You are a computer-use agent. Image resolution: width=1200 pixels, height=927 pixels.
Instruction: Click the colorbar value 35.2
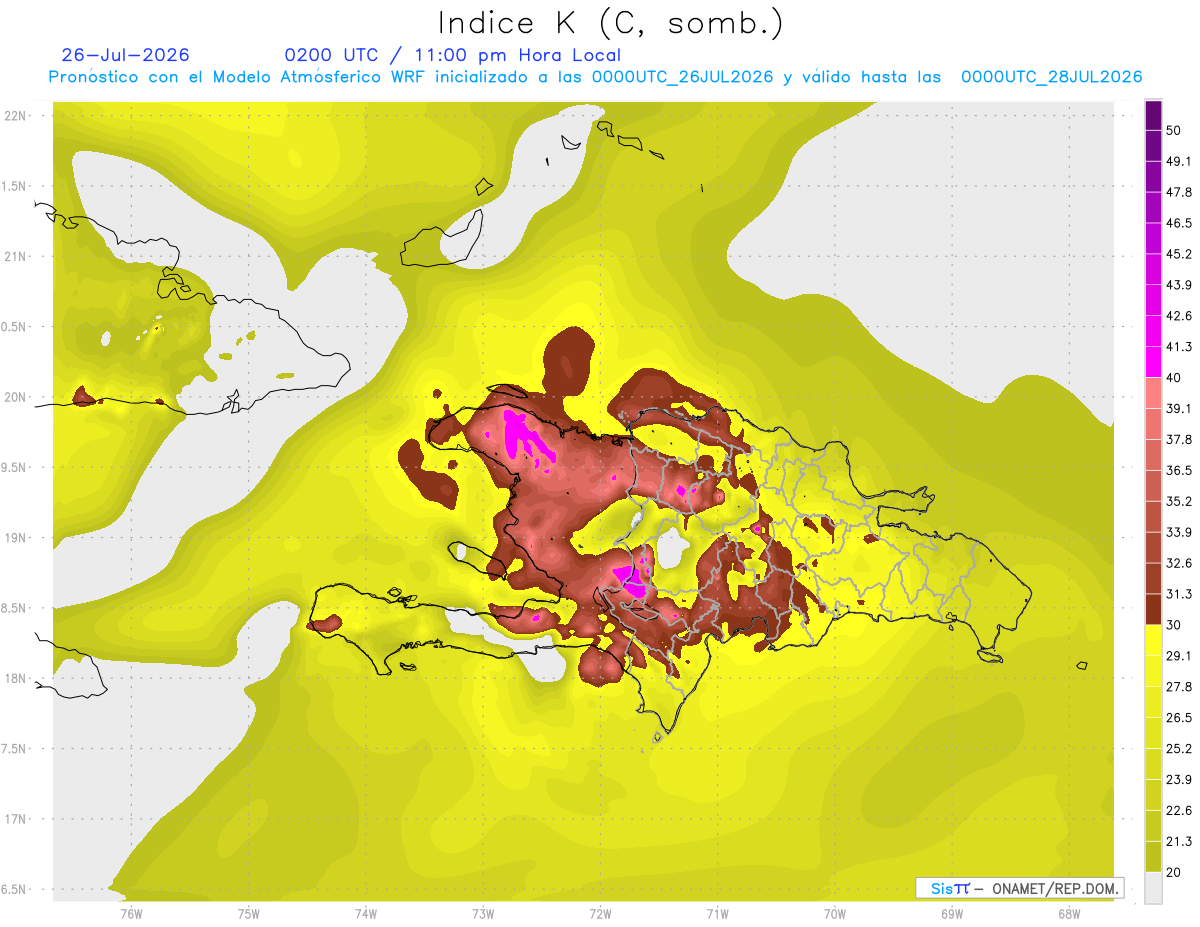1179,501
